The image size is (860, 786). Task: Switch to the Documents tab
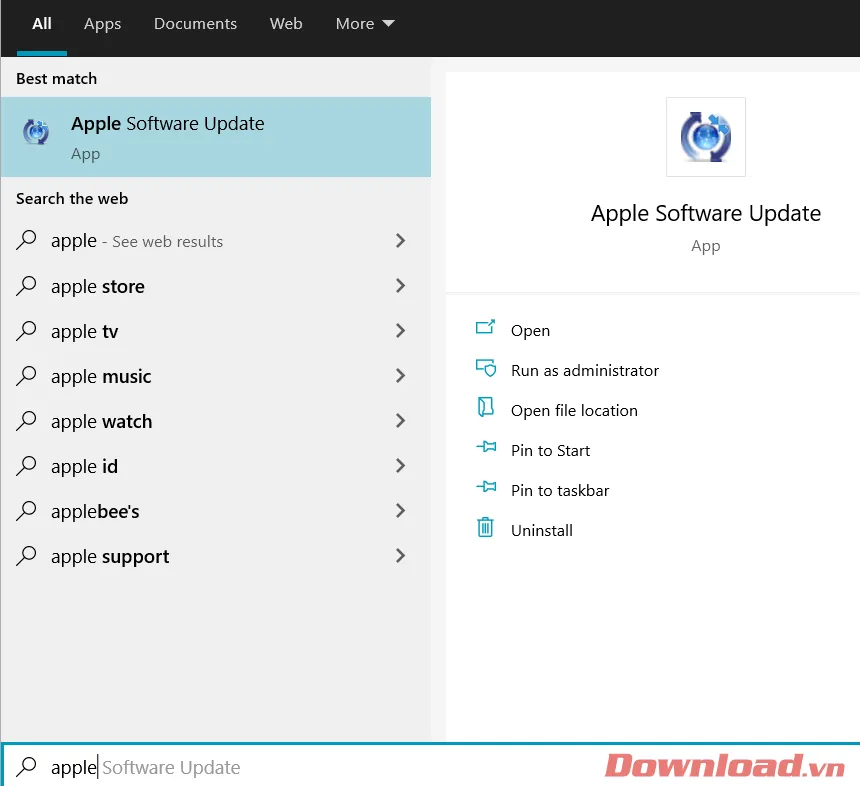click(x=196, y=24)
